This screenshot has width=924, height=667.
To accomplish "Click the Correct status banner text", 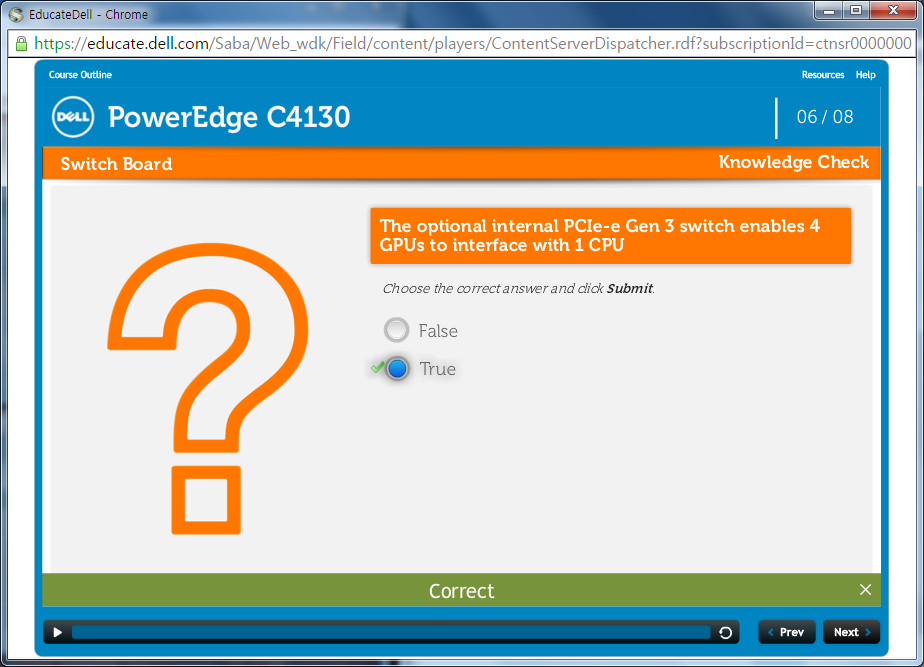I will [x=461, y=591].
